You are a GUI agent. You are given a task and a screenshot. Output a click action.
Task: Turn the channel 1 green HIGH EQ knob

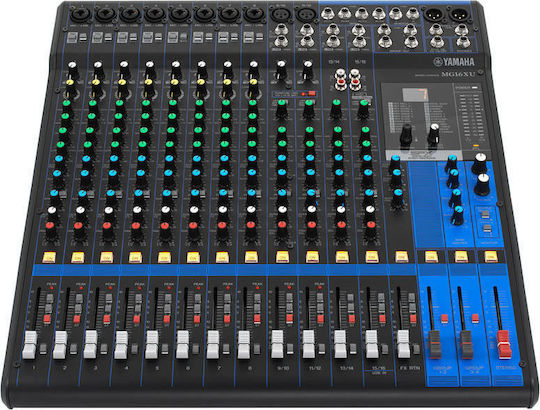[x=66, y=105]
